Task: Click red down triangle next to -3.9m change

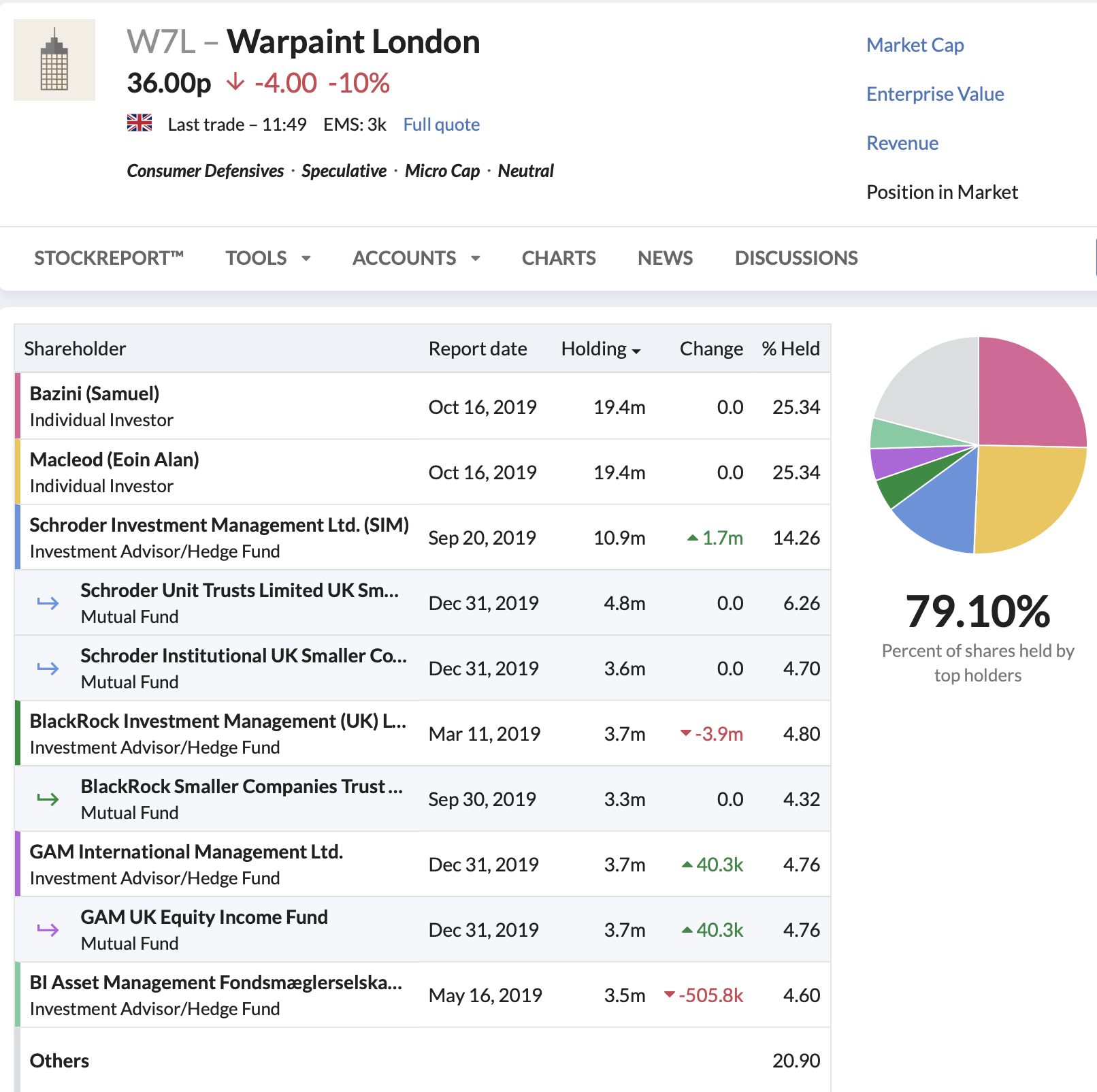Action: [686, 733]
